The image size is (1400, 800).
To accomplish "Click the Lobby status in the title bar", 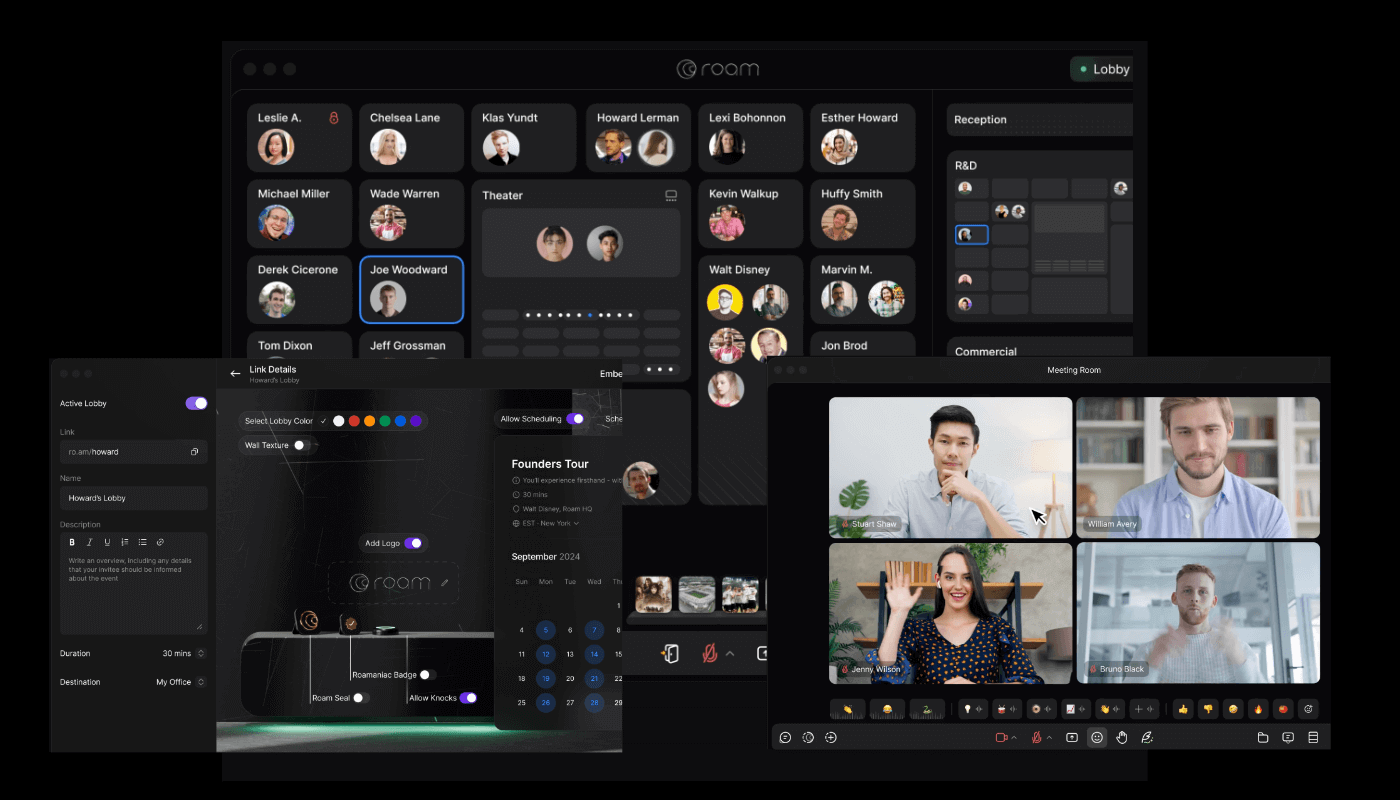I will [1101, 69].
